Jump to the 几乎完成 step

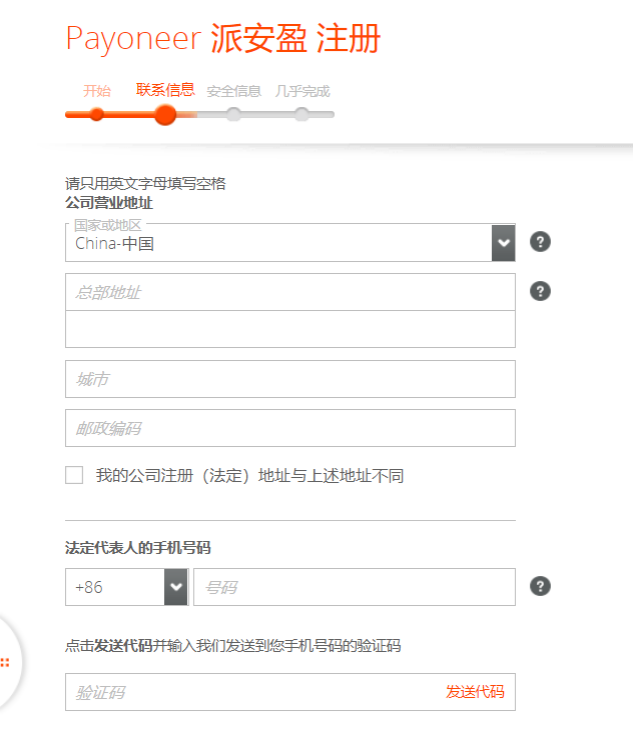point(302,91)
